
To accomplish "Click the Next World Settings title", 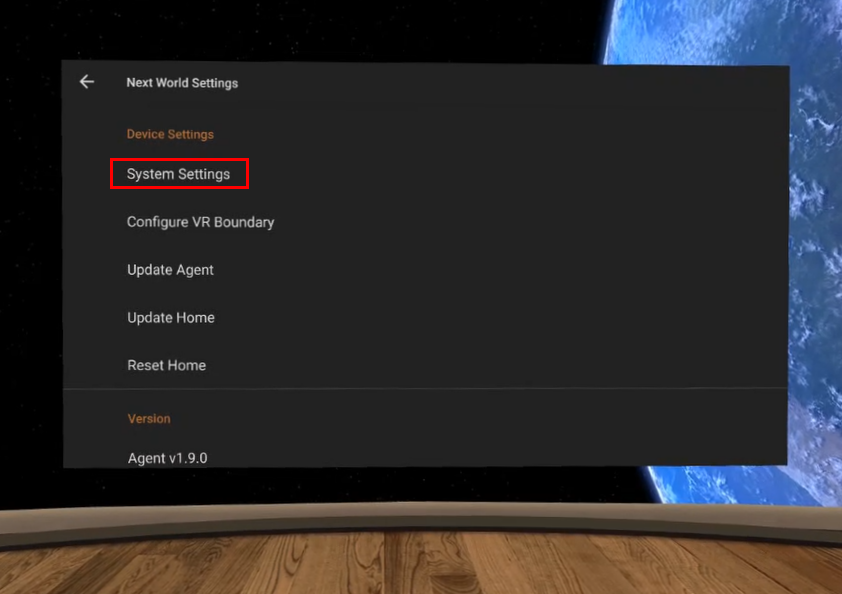I will tap(182, 83).
